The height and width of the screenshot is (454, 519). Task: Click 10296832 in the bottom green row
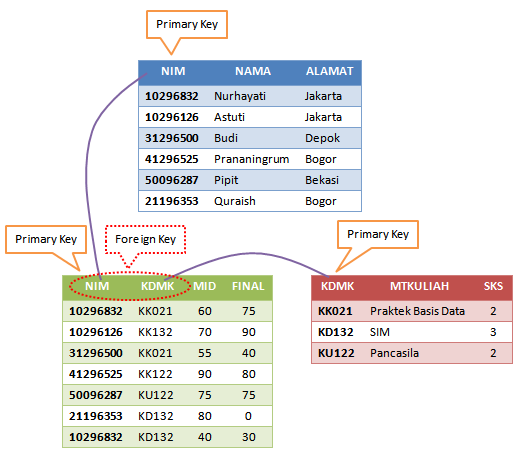tap(96, 437)
